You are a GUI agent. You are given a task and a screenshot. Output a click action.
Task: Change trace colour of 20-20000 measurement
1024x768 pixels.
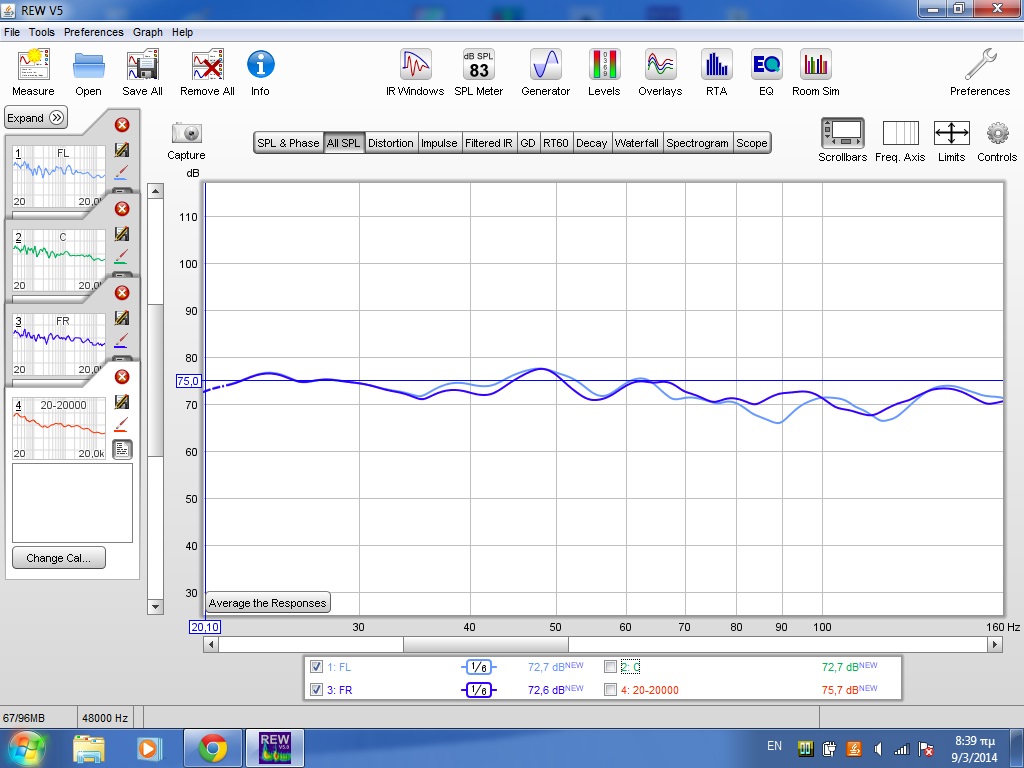click(x=121, y=424)
